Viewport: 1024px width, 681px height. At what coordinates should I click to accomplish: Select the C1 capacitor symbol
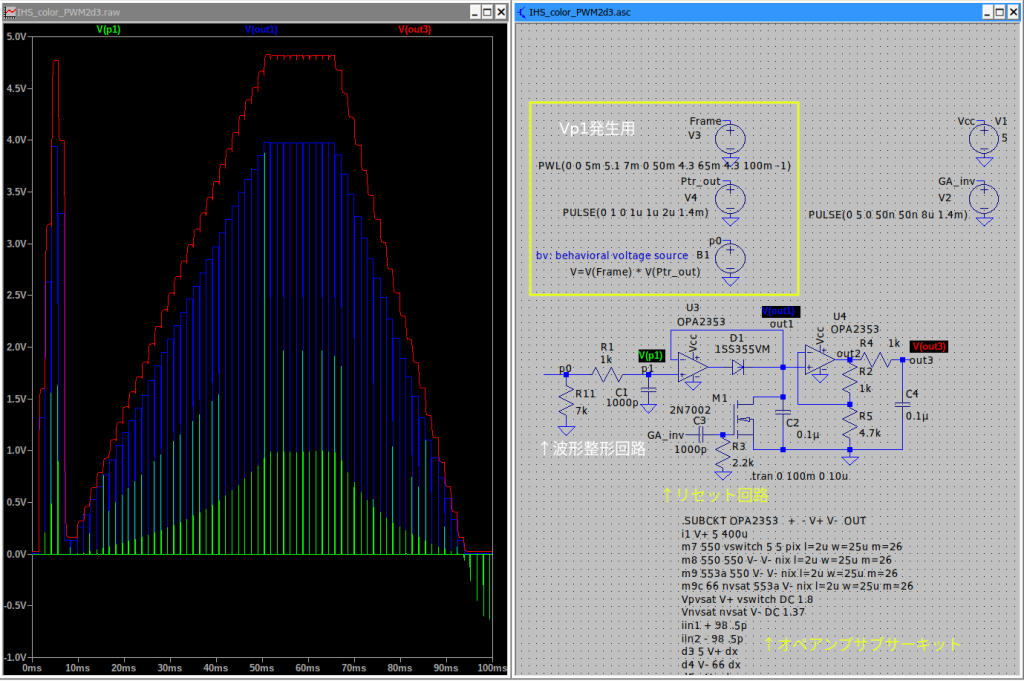tap(648, 391)
